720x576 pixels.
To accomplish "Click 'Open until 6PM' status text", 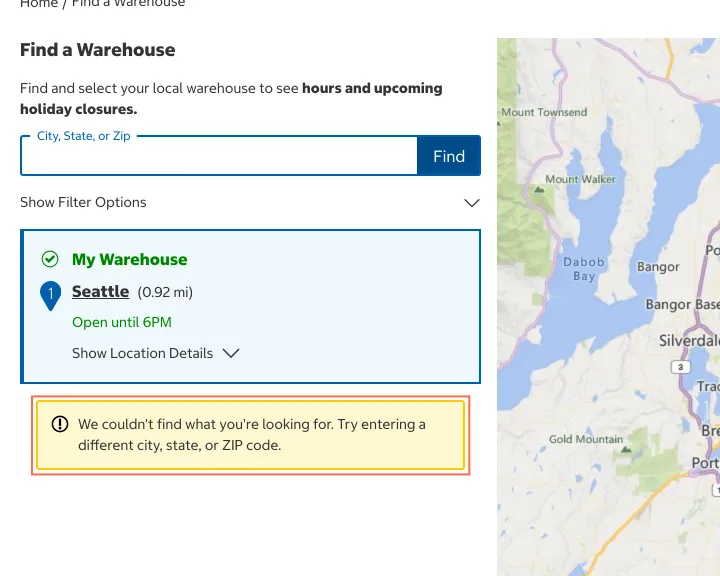I will click(x=122, y=322).
